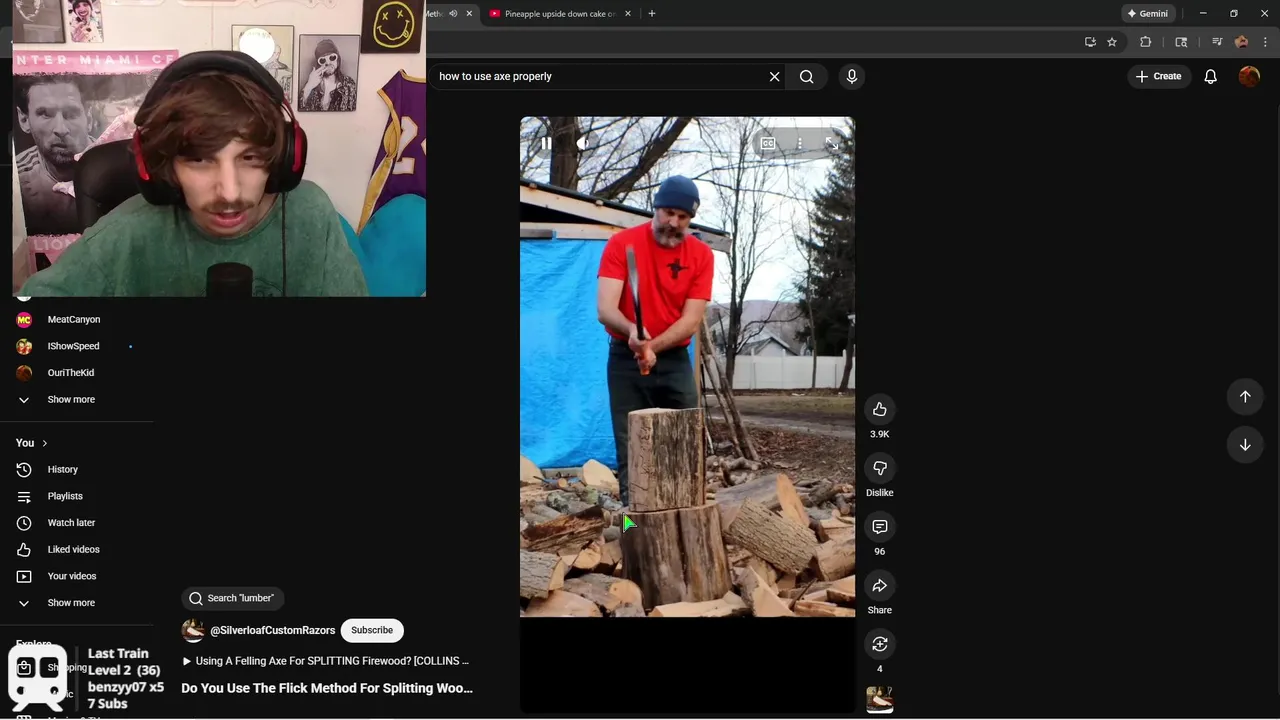The image size is (1280, 720).
Task: Open the Create button
Action: [1158, 76]
